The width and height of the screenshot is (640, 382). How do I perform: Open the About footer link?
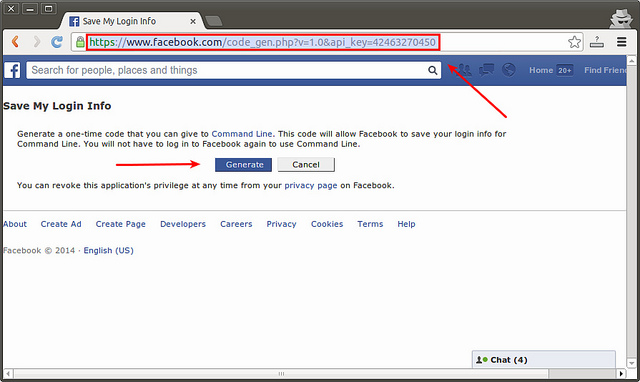[x=15, y=224]
